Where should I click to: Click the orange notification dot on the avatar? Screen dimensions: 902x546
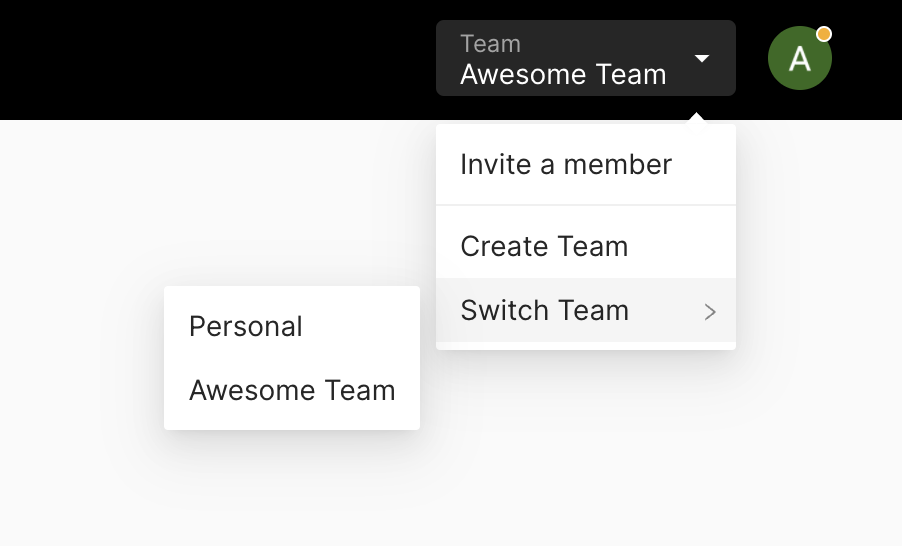pyautogui.click(x=824, y=34)
